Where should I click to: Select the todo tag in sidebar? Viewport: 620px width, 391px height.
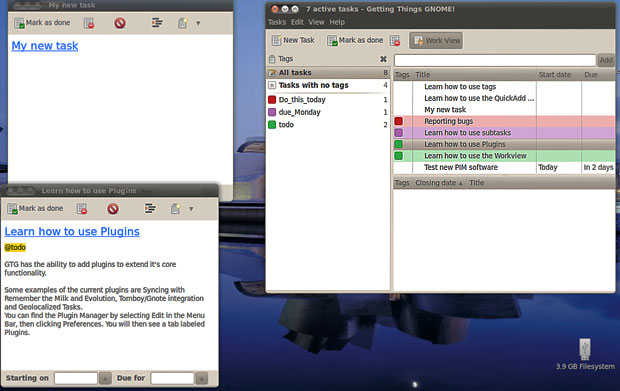point(328,125)
